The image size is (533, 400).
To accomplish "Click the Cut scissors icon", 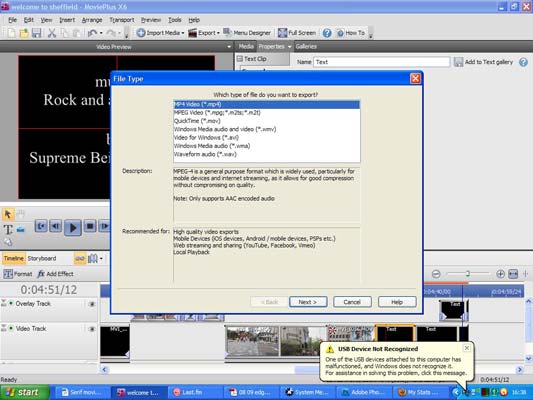I will tap(52, 33).
